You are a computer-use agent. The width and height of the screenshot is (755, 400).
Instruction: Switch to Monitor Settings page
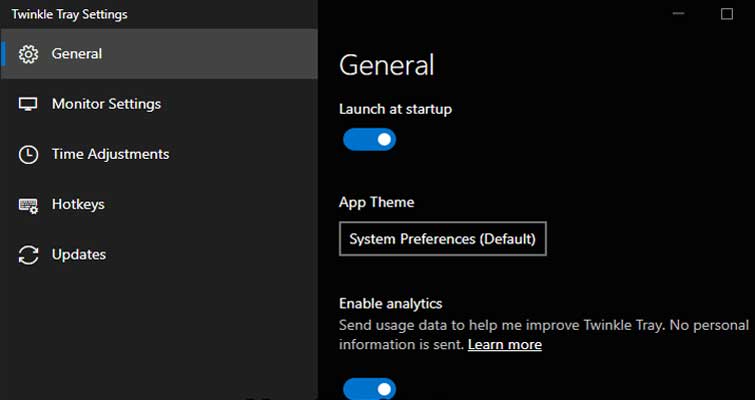159,104
